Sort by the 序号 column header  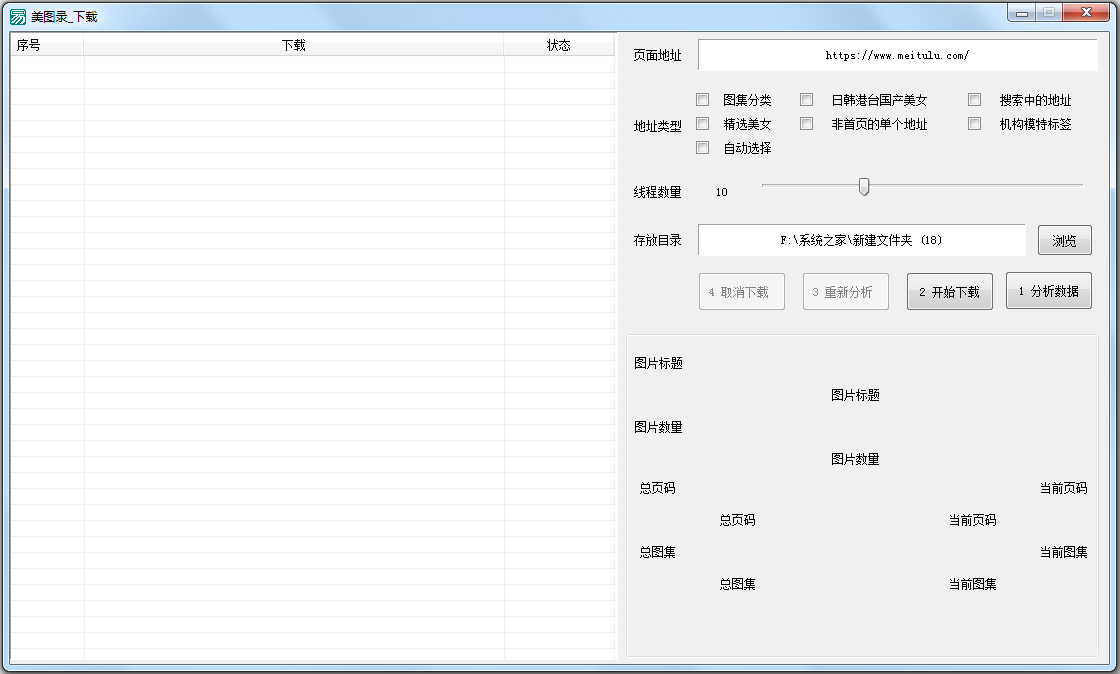tap(47, 45)
